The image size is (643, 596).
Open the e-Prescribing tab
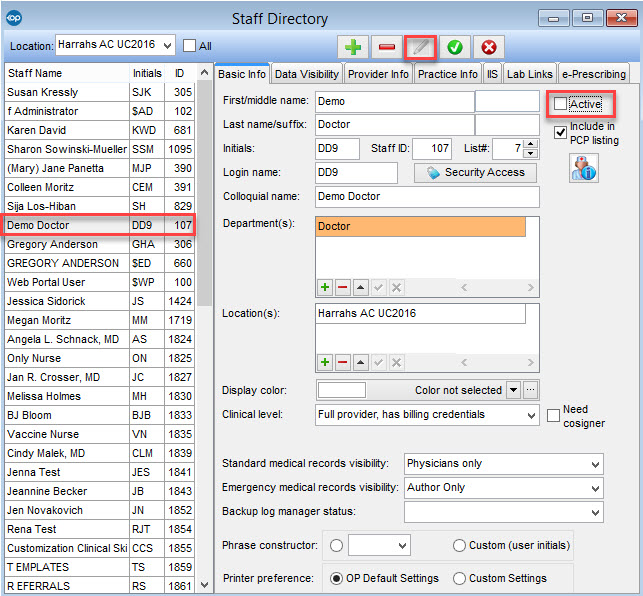[x=594, y=74]
